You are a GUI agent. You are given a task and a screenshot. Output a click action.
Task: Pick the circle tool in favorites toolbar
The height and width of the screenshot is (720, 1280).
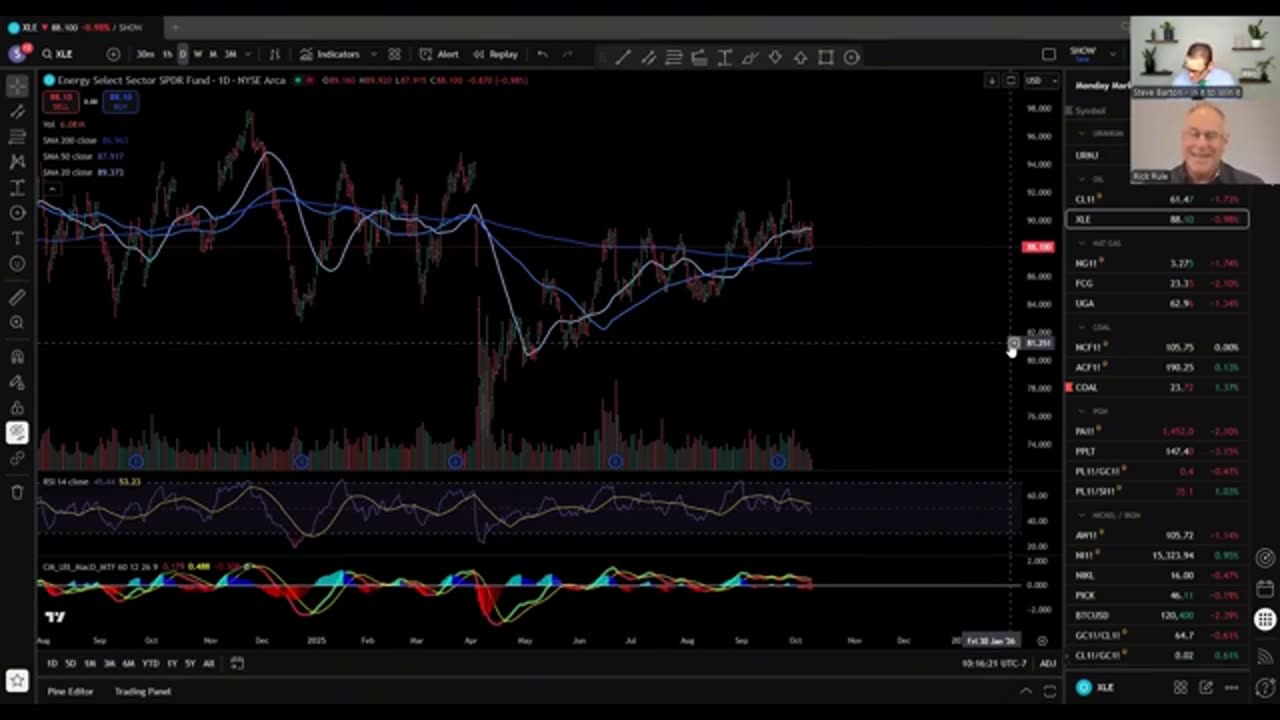[x=851, y=57]
